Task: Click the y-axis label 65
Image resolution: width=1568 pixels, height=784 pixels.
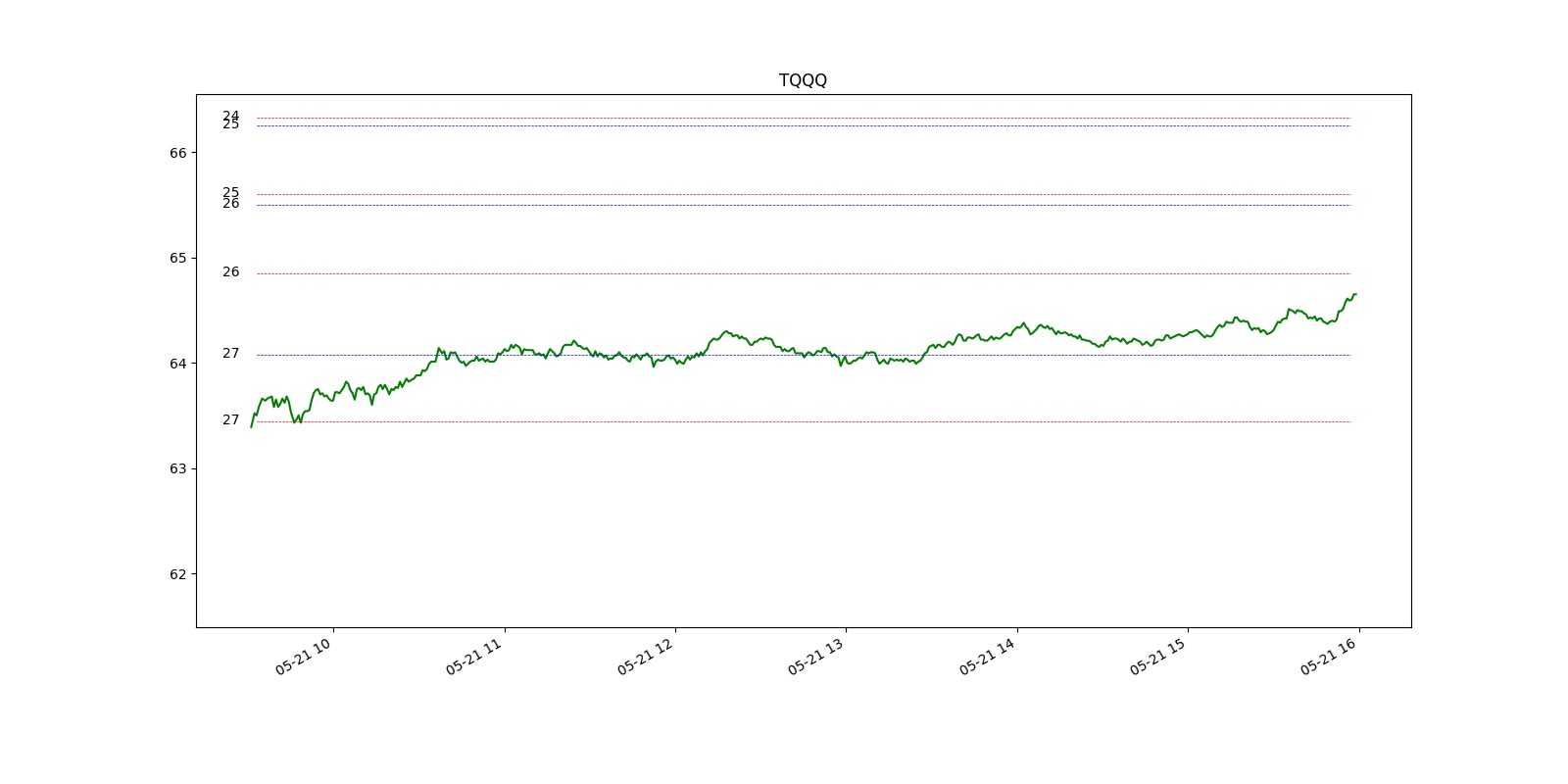Action: (x=177, y=258)
